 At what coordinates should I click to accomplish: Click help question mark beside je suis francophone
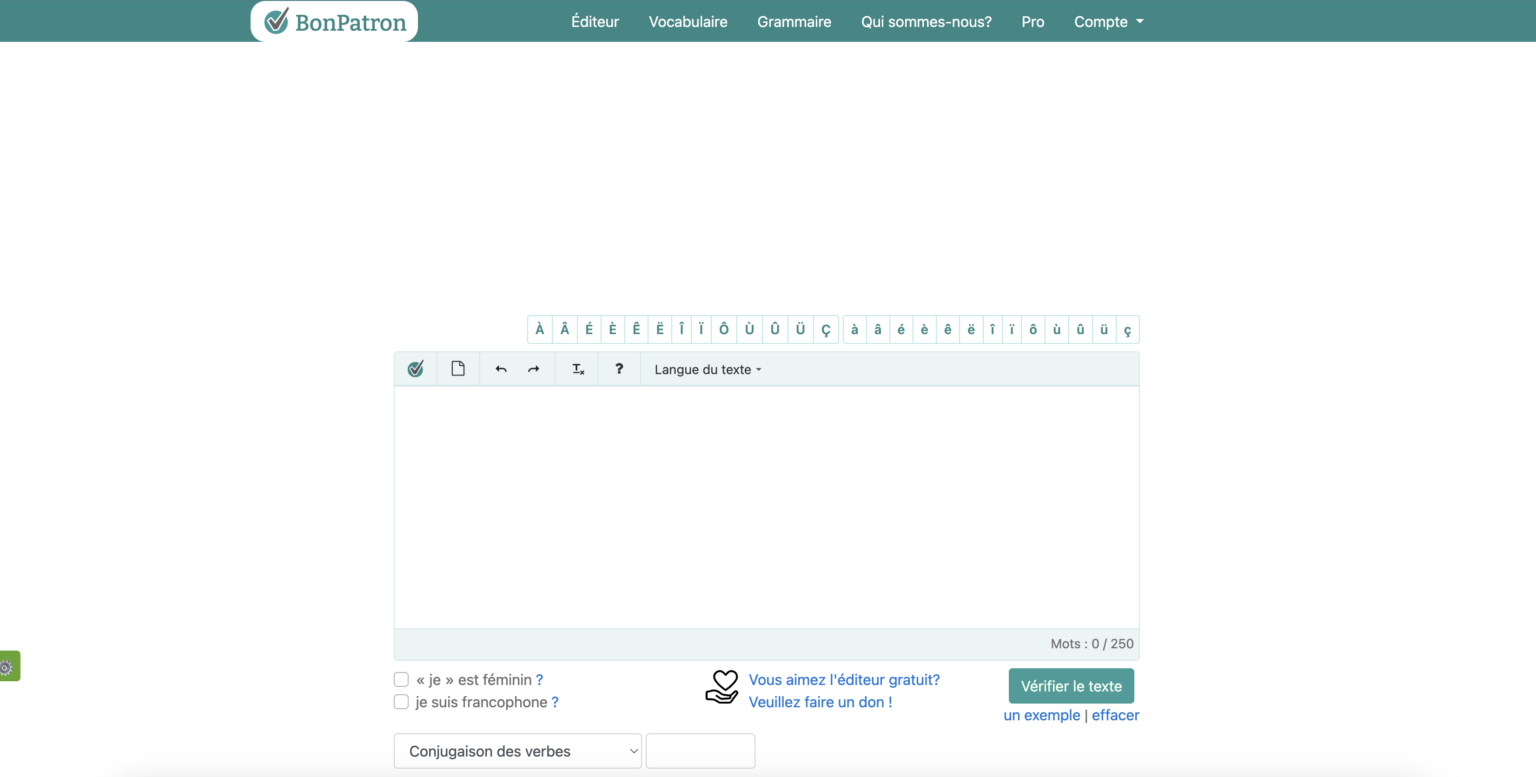555,702
